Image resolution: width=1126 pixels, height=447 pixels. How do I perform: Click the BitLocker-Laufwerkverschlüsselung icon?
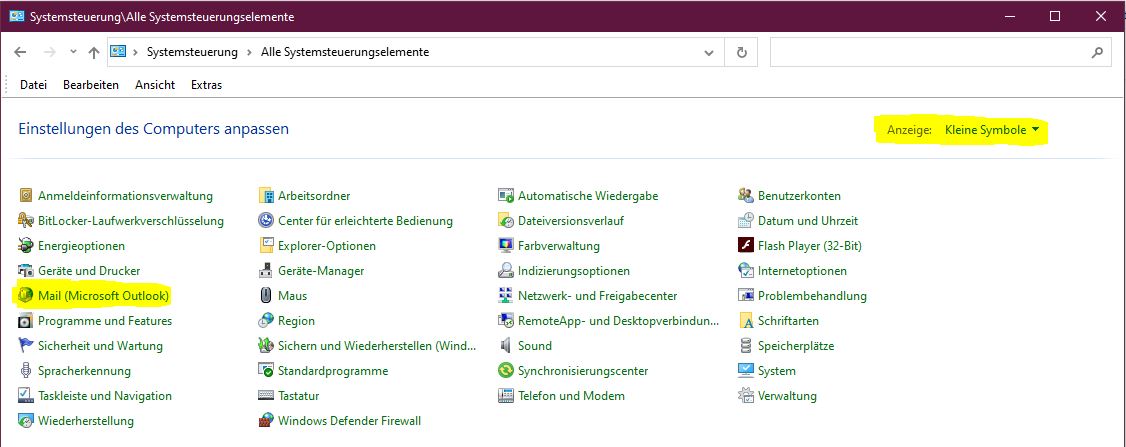pyautogui.click(x=26, y=221)
